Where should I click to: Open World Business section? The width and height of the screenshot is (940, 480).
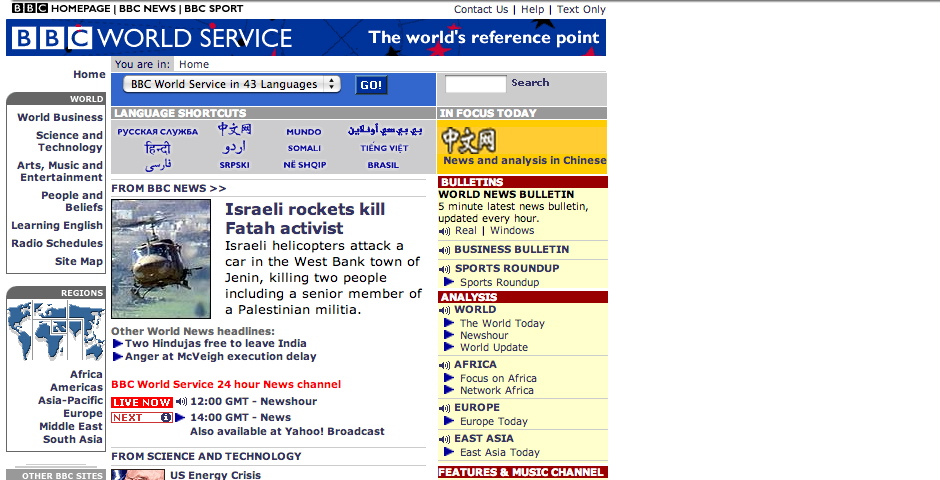coord(60,117)
